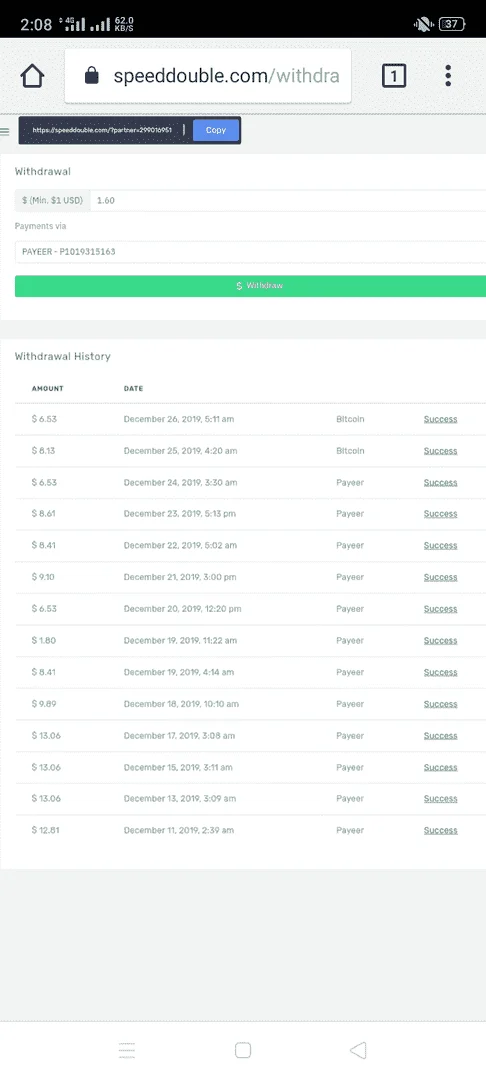
Task: Open Success link for December 24 withdrawal
Action: 441,482
